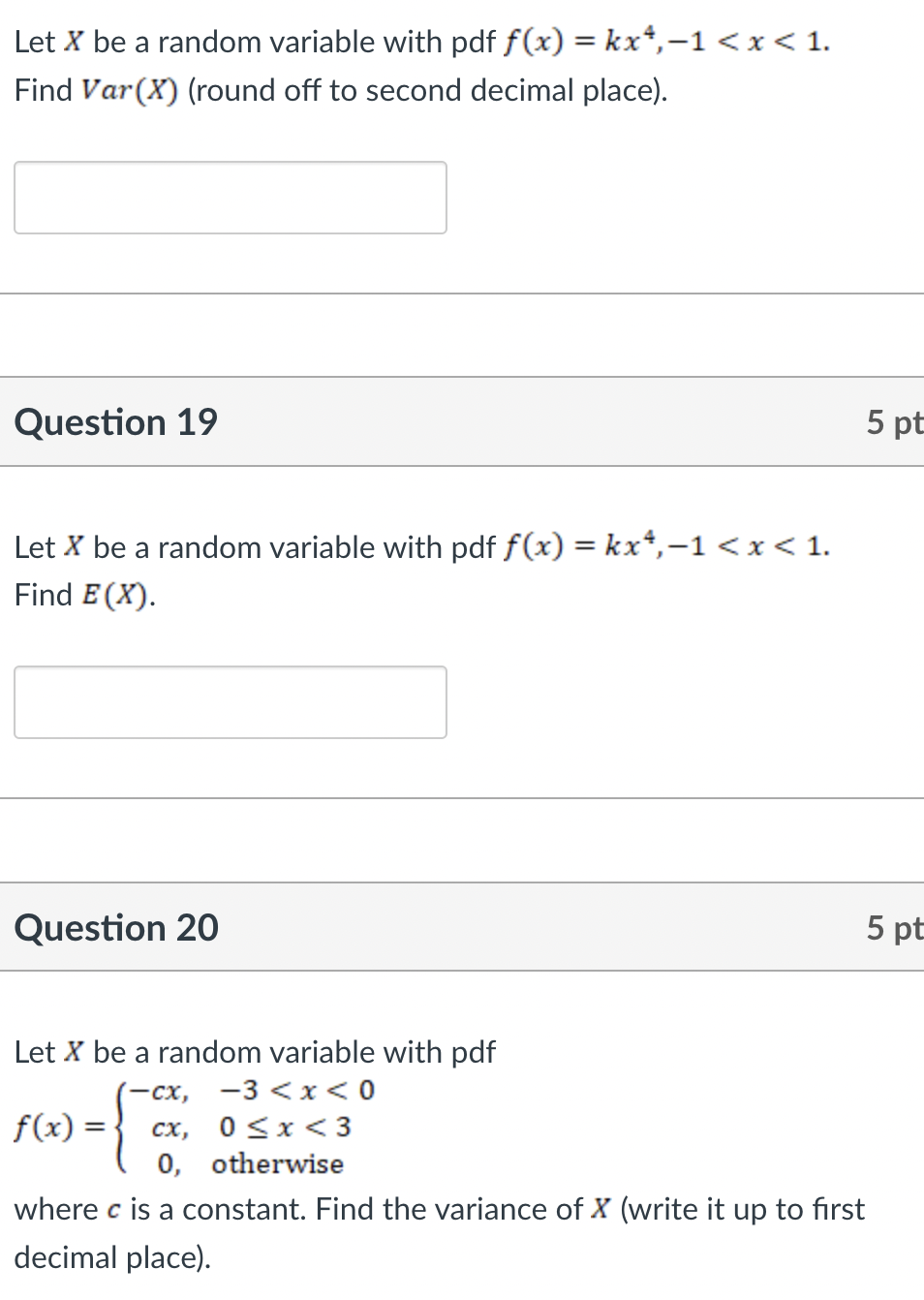Screen dimensions: 924x1300
Task: Click the -cx, -3 < x < 0 line
Action: pyautogui.click(x=247, y=1089)
